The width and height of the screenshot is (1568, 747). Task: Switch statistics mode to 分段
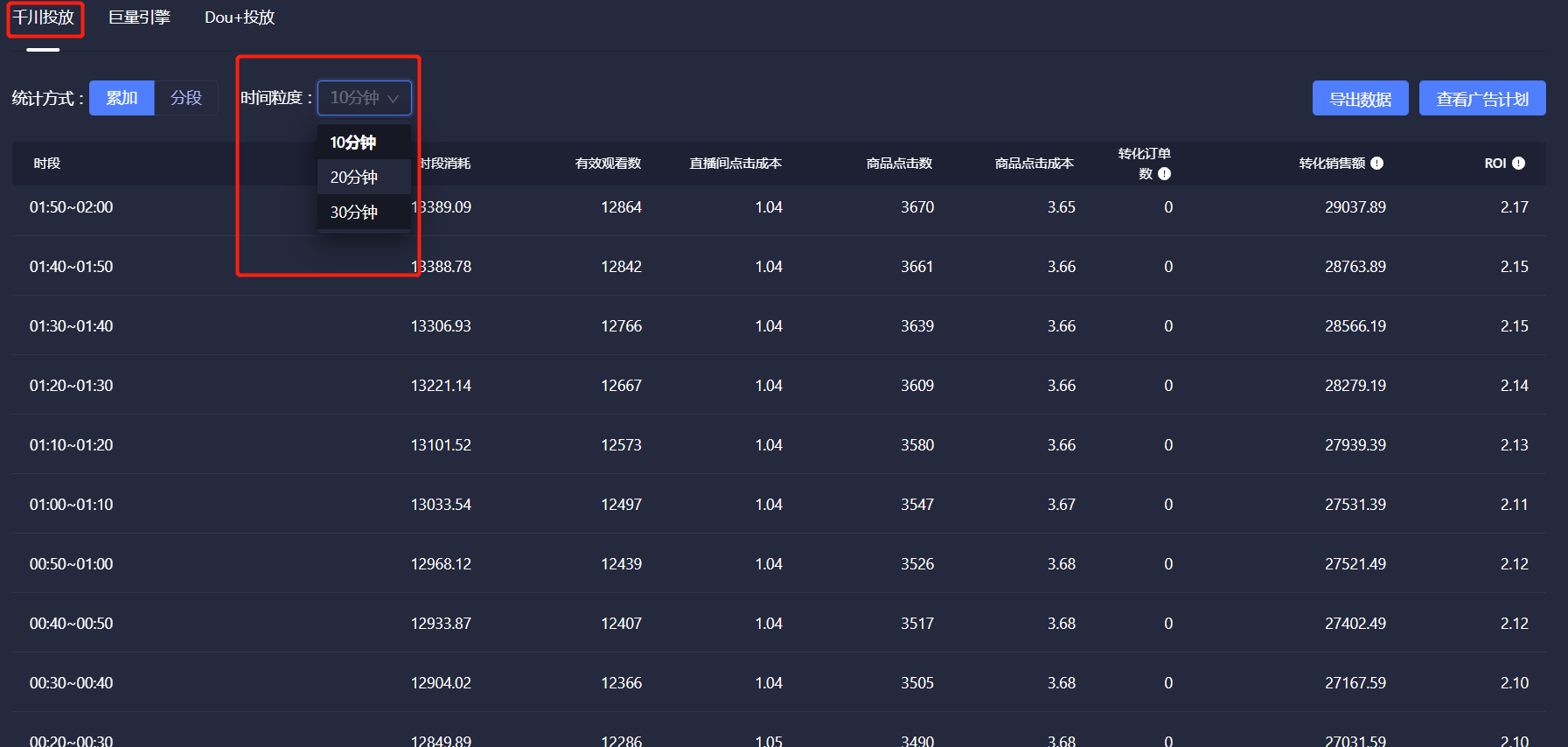(x=186, y=98)
